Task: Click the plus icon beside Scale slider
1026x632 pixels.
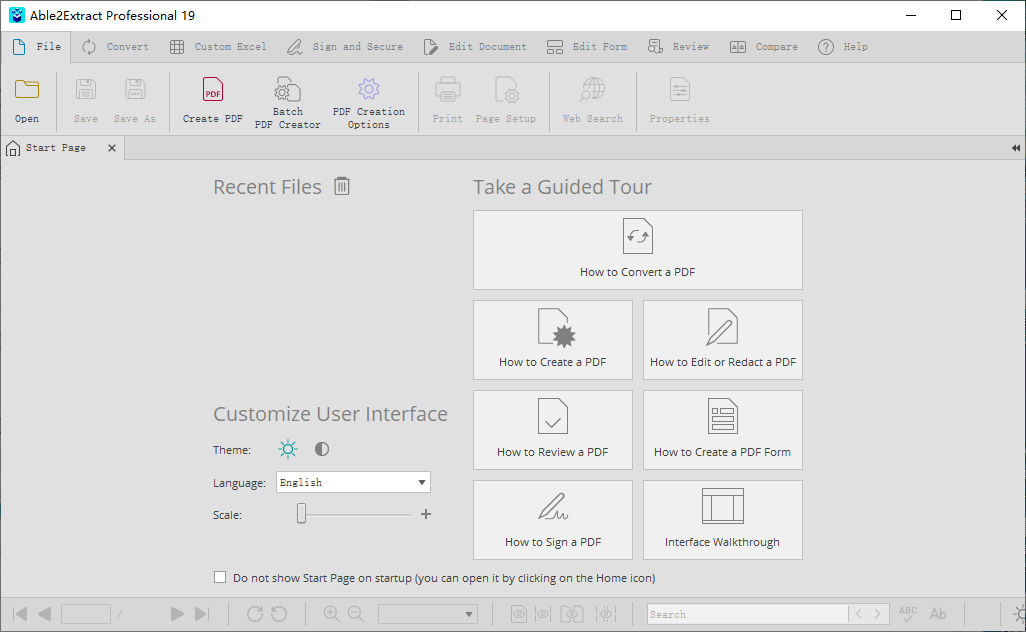Action: (425, 514)
